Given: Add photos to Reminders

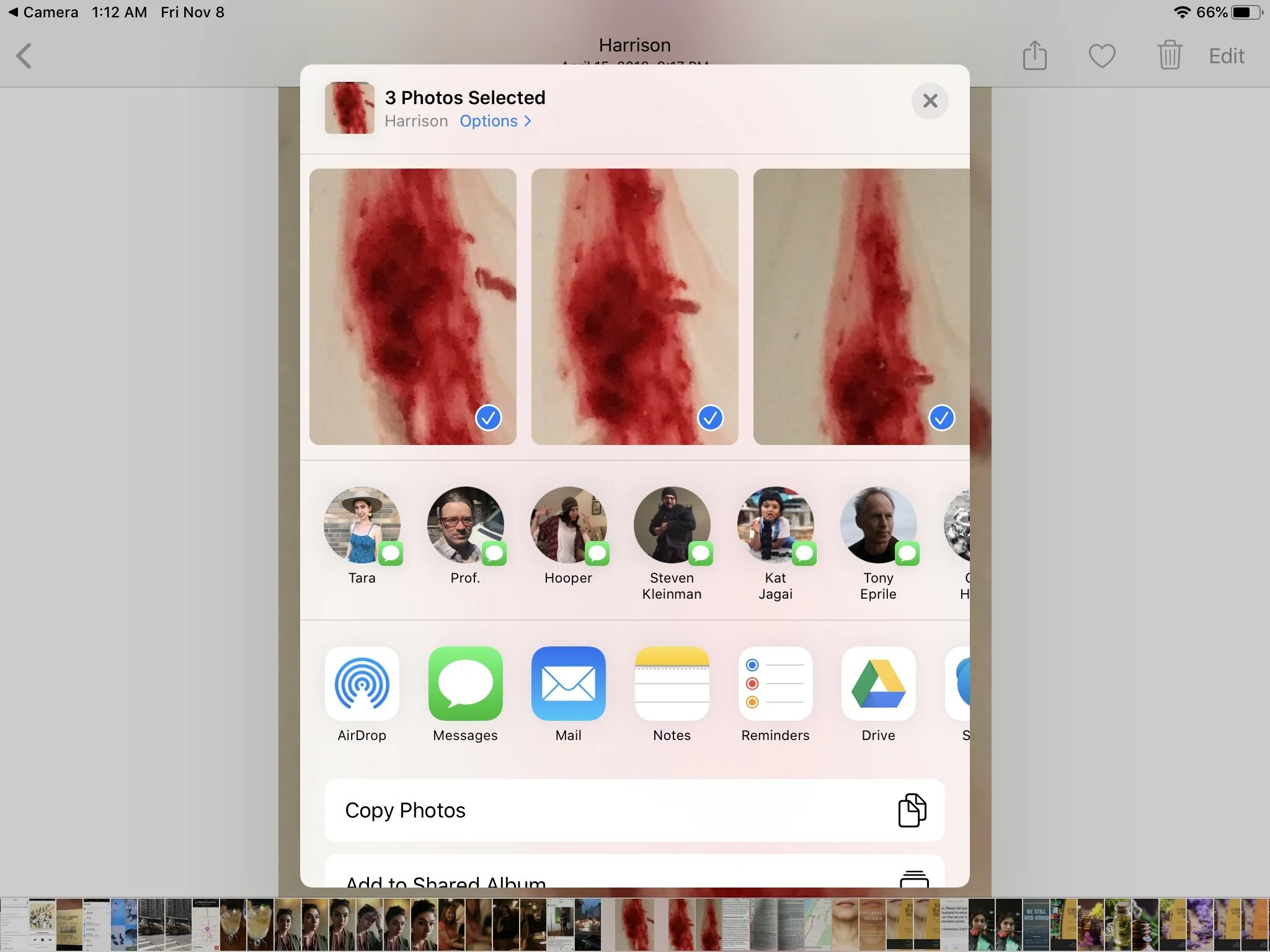Looking at the screenshot, I should [775, 684].
